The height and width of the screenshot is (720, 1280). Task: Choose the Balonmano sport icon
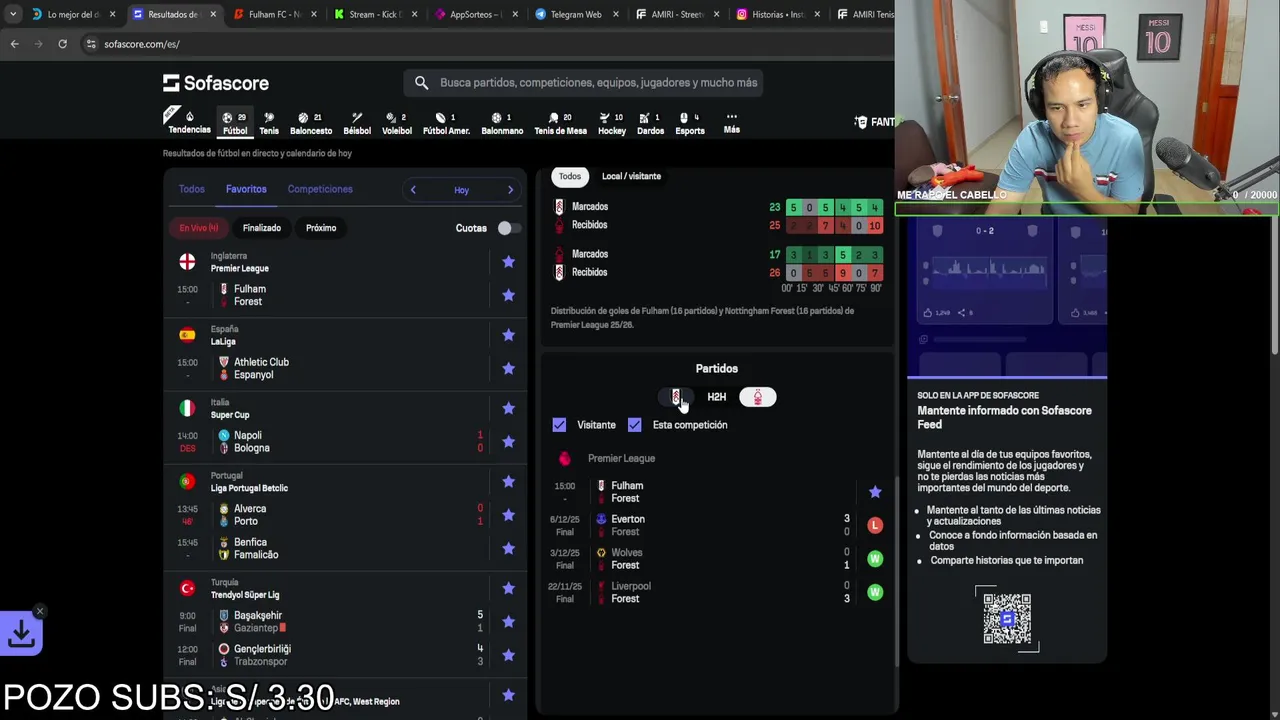(x=502, y=122)
